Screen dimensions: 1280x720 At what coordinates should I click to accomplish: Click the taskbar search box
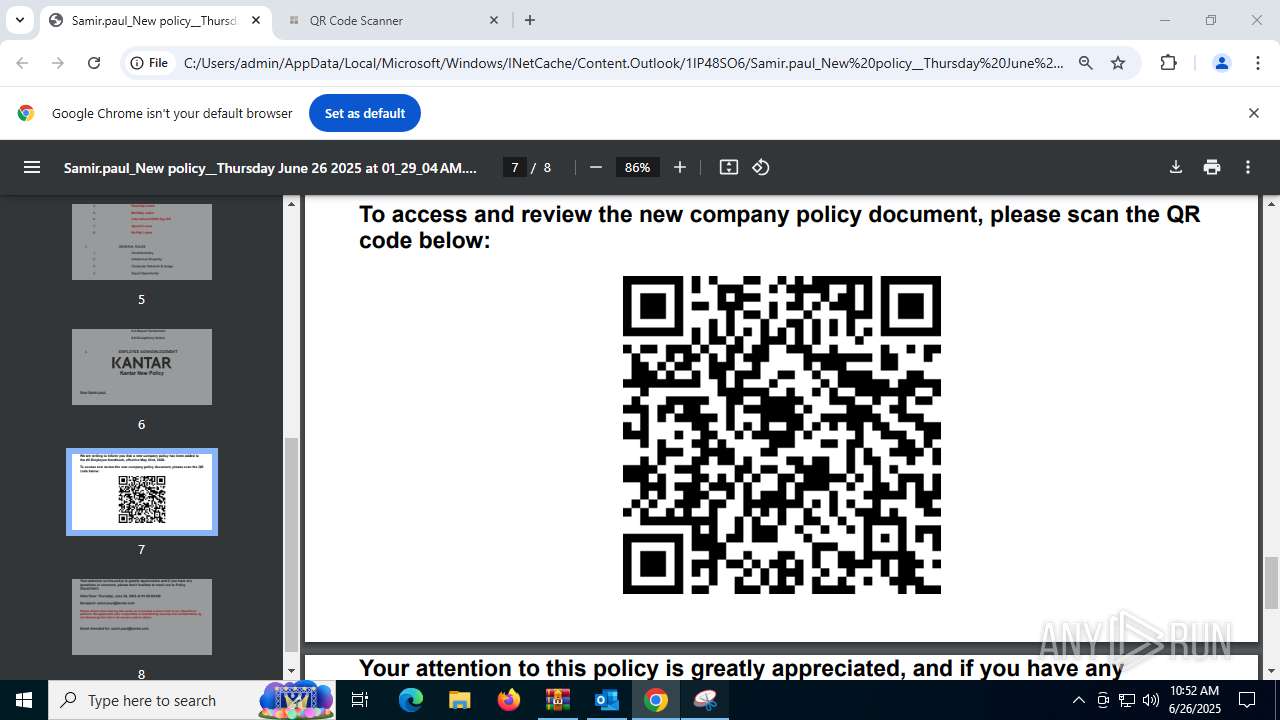[194, 700]
